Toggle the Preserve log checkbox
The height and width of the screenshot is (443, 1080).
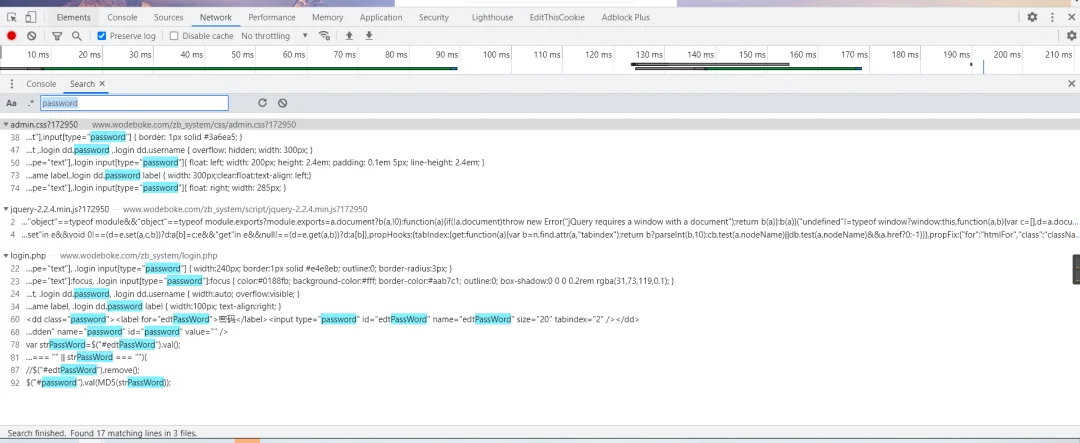[102, 36]
